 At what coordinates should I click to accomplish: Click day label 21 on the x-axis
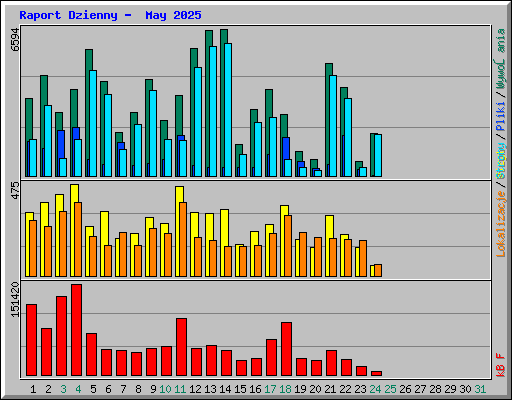[330, 389]
